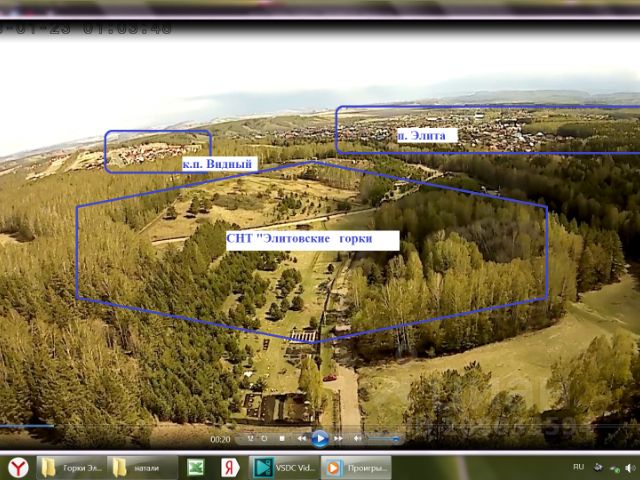Switch to VSDC Video Editor in the taskbar

pyautogui.click(x=284, y=468)
